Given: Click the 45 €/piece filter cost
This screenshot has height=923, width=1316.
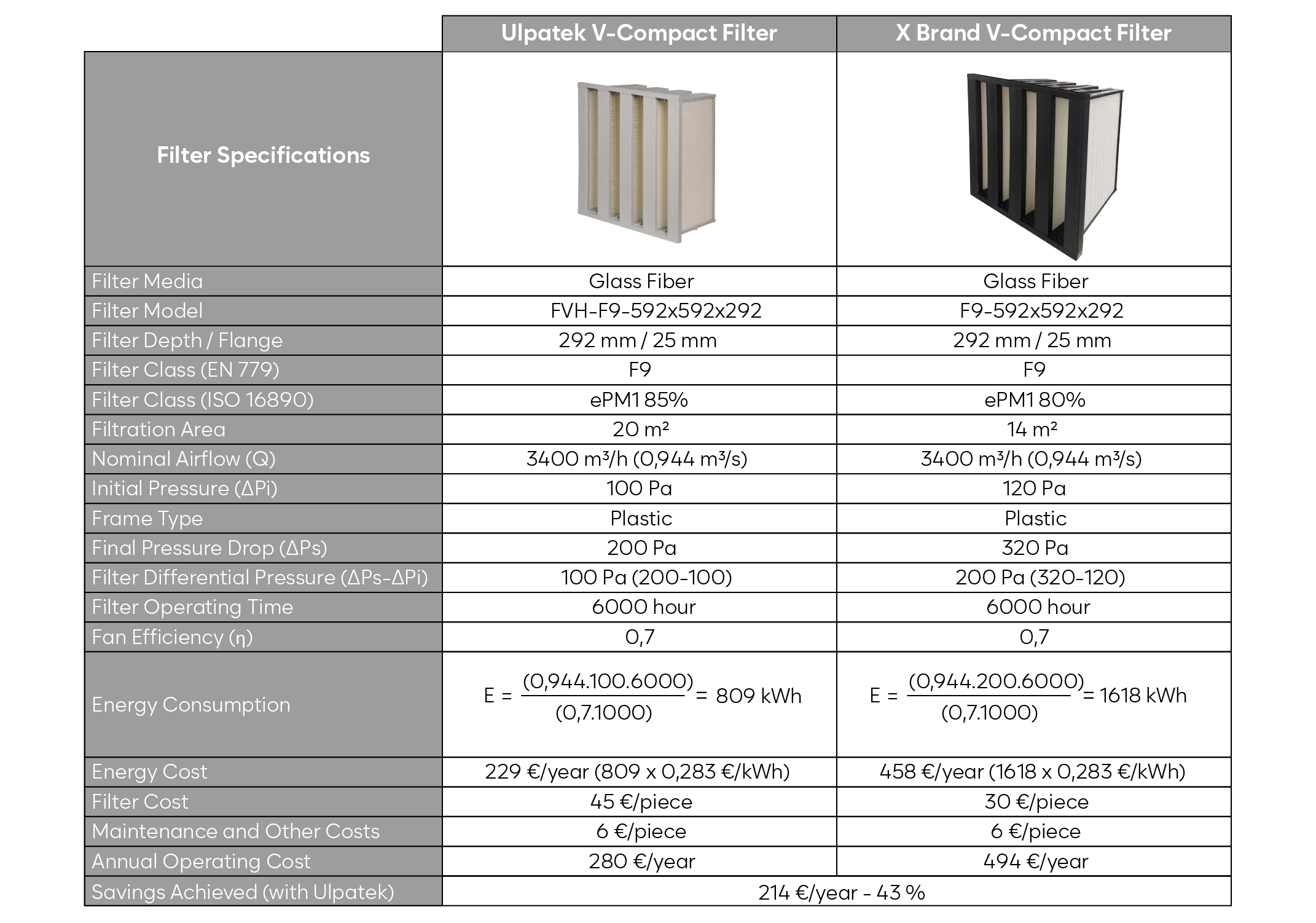Looking at the screenshot, I should click(x=641, y=802).
